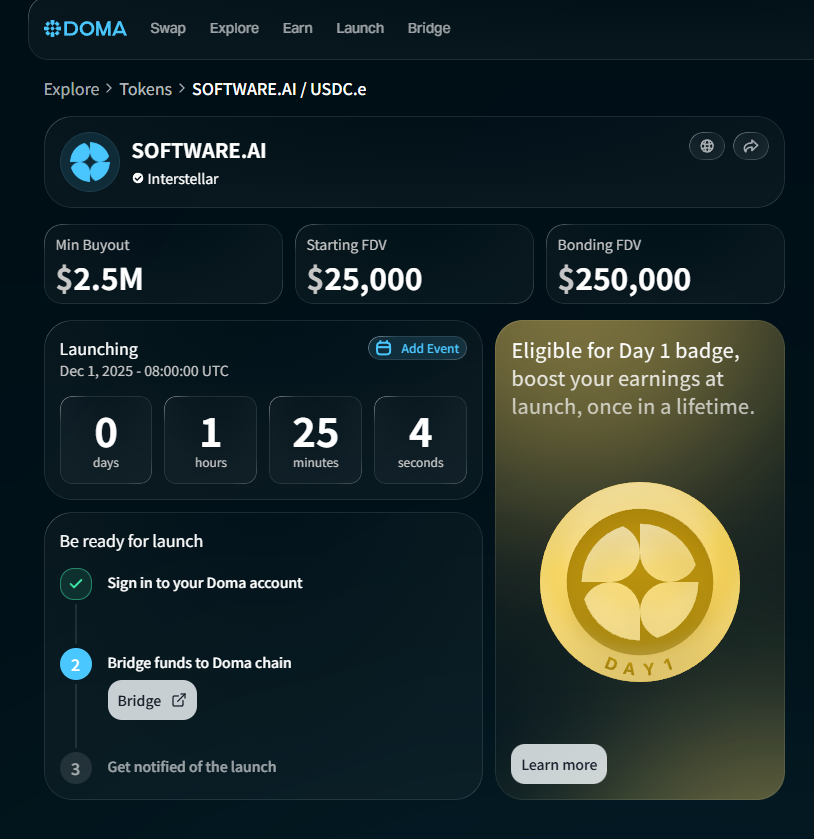Click the days countdown box
The image size is (814, 839).
point(106,440)
